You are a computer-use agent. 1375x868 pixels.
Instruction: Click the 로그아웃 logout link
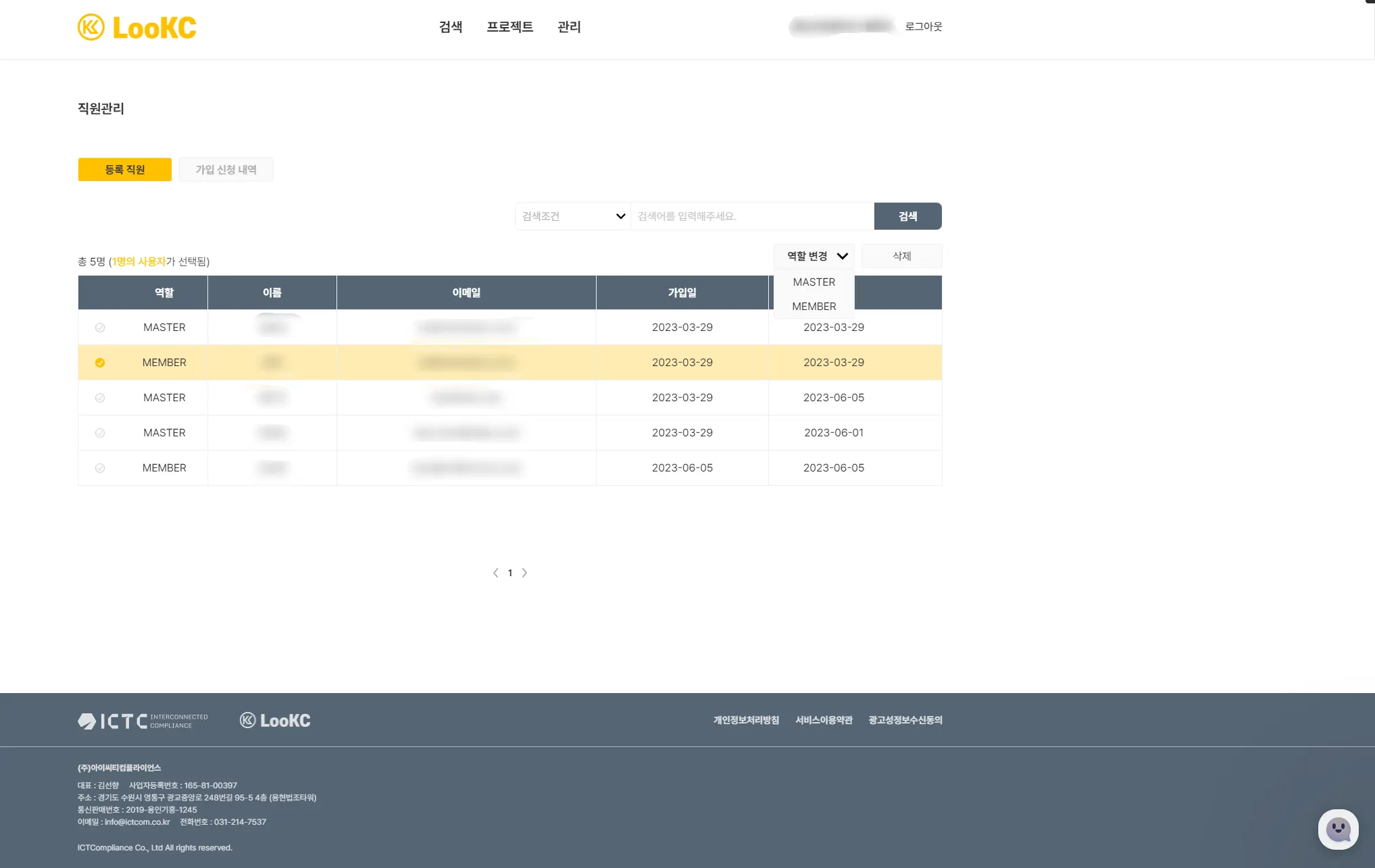click(x=923, y=26)
